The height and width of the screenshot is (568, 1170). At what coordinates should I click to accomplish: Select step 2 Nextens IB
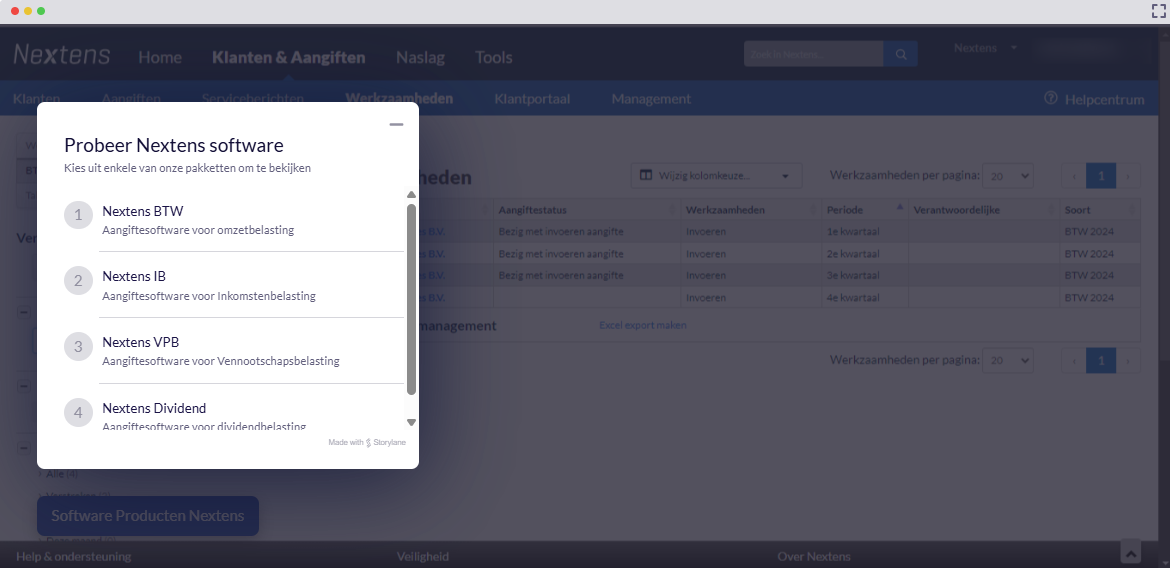pyautogui.click(x=234, y=285)
